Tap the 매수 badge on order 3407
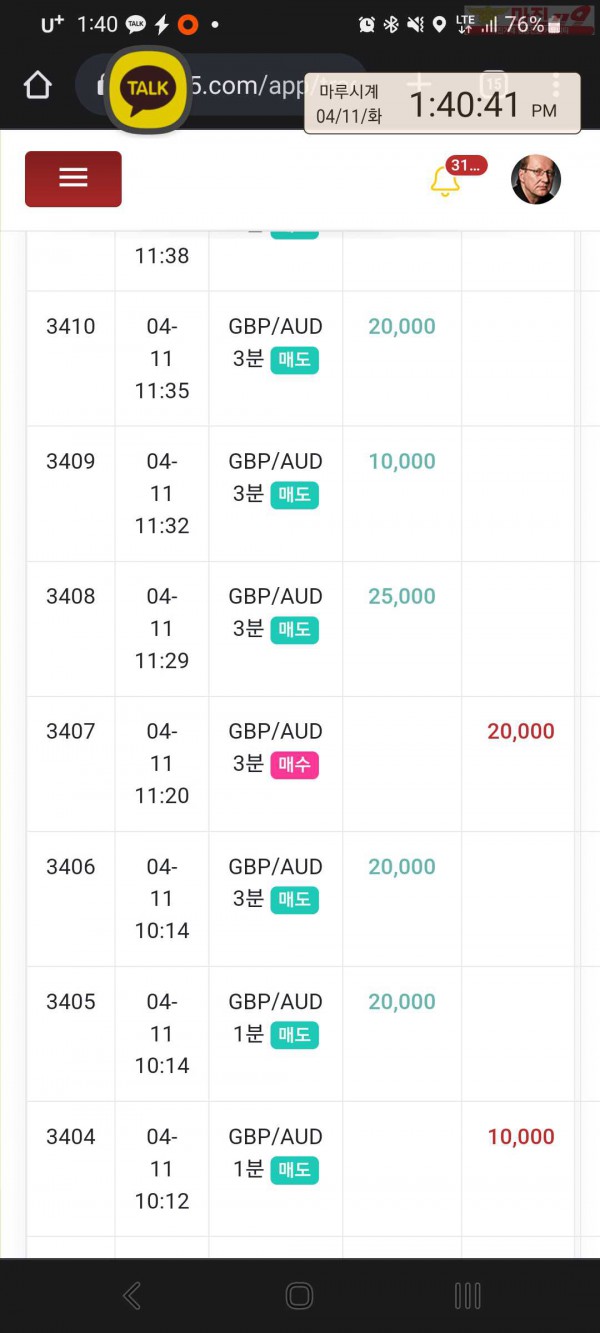Image resolution: width=600 pixels, height=1333 pixels. (294, 765)
